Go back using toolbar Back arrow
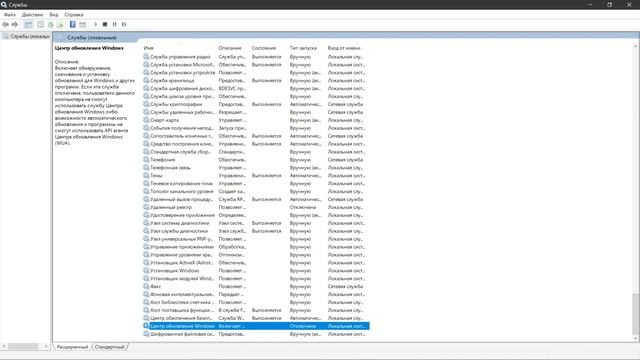Screen dimensions: 640x360 pos(6,24)
